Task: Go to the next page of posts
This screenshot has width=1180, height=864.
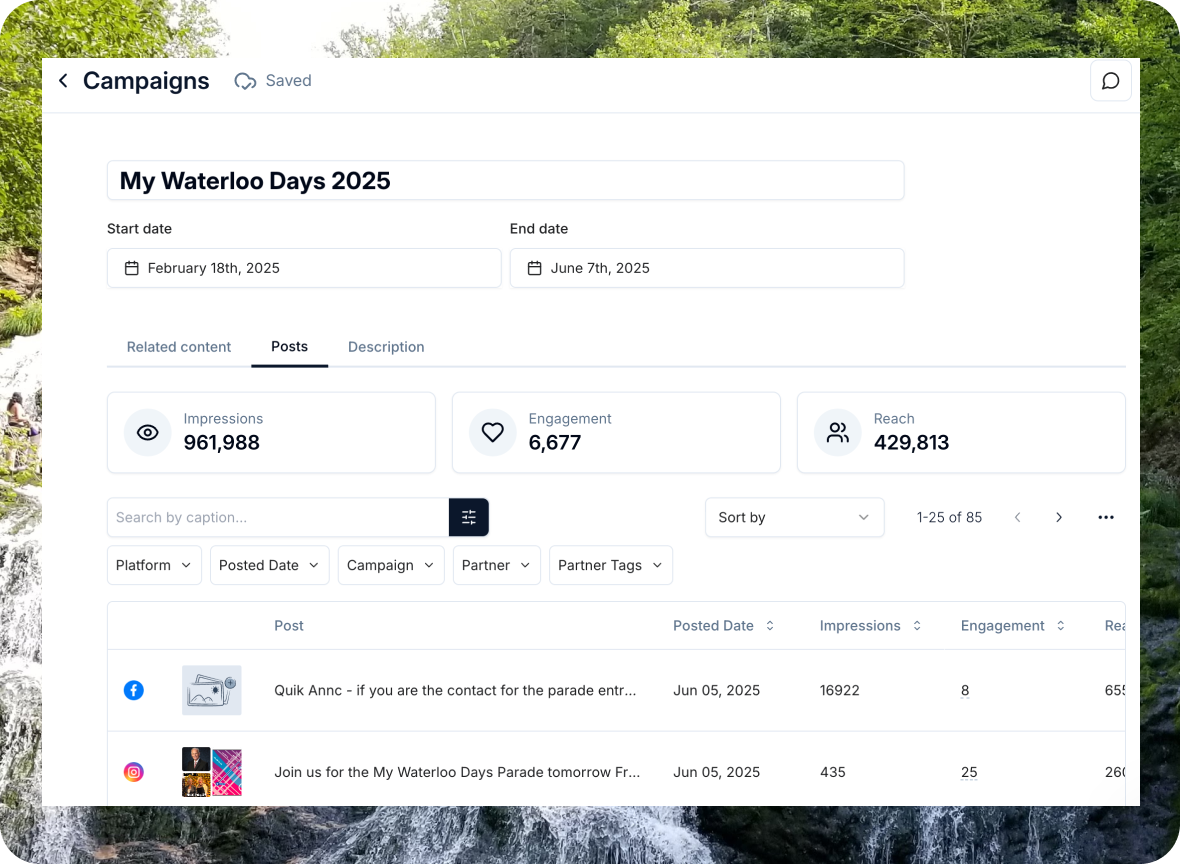Action: coord(1058,517)
